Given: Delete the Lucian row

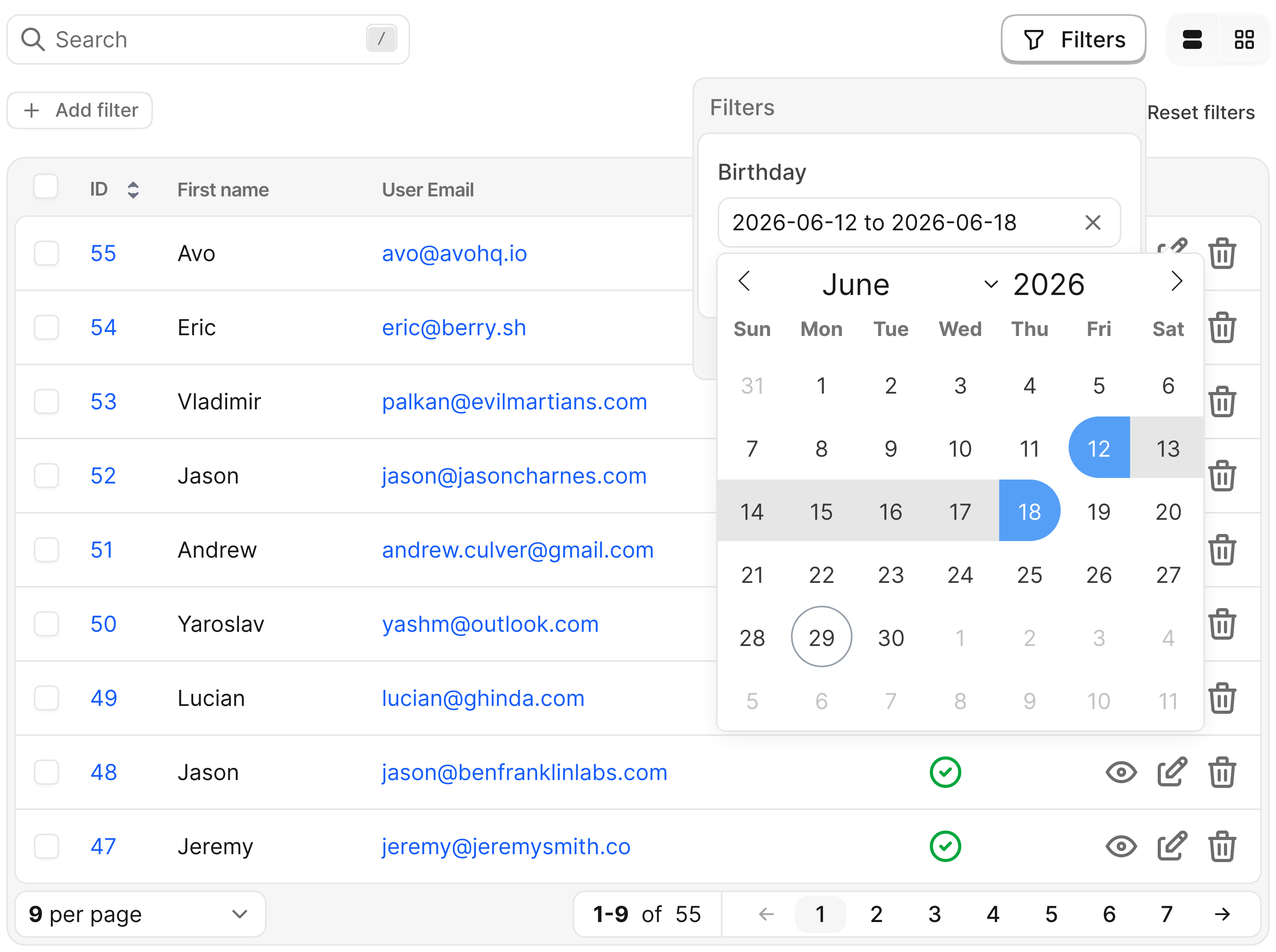Looking at the screenshot, I should click(x=1222, y=698).
